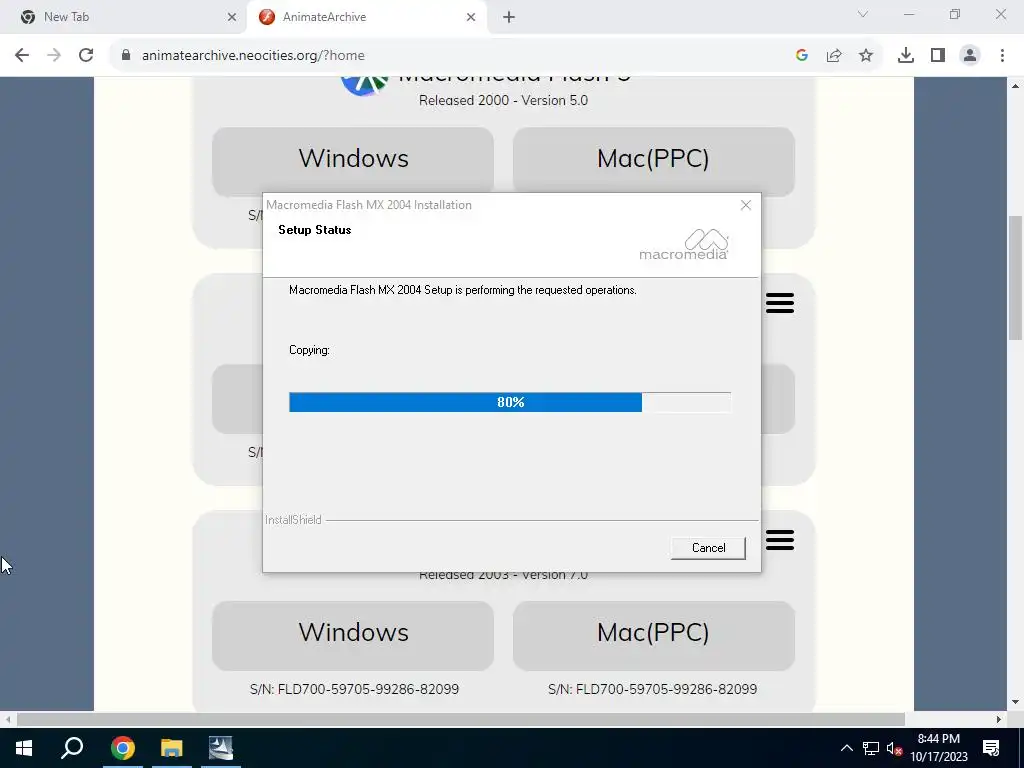Click the scroll down arrow of the page

1015,703
